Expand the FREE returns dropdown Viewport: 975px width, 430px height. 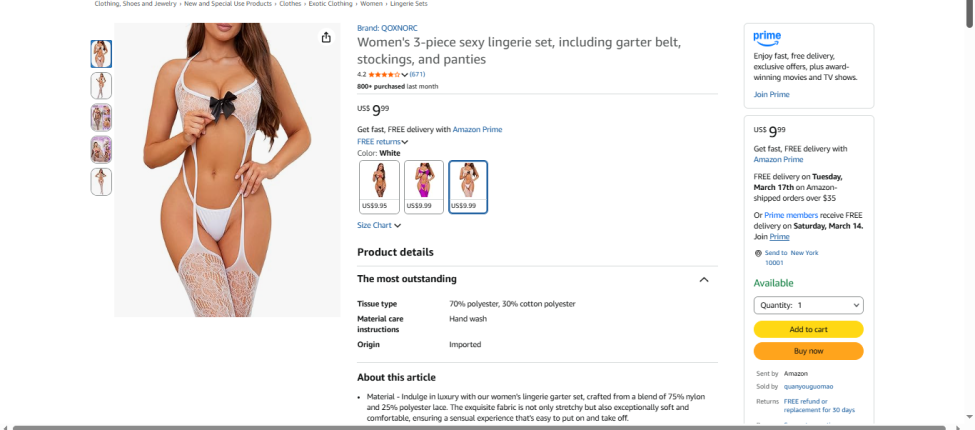pos(383,142)
